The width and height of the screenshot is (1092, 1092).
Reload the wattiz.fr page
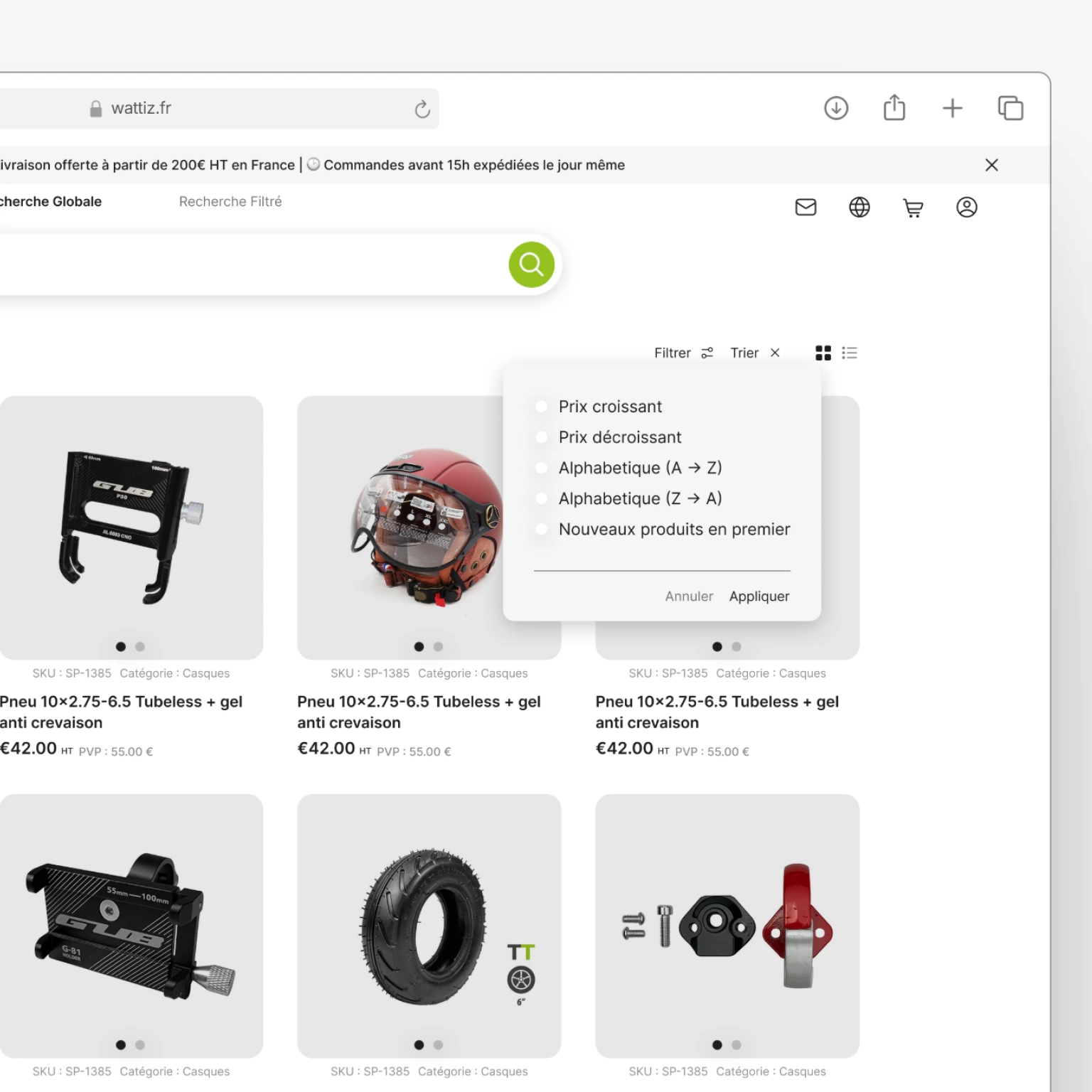pyautogui.click(x=422, y=109)
